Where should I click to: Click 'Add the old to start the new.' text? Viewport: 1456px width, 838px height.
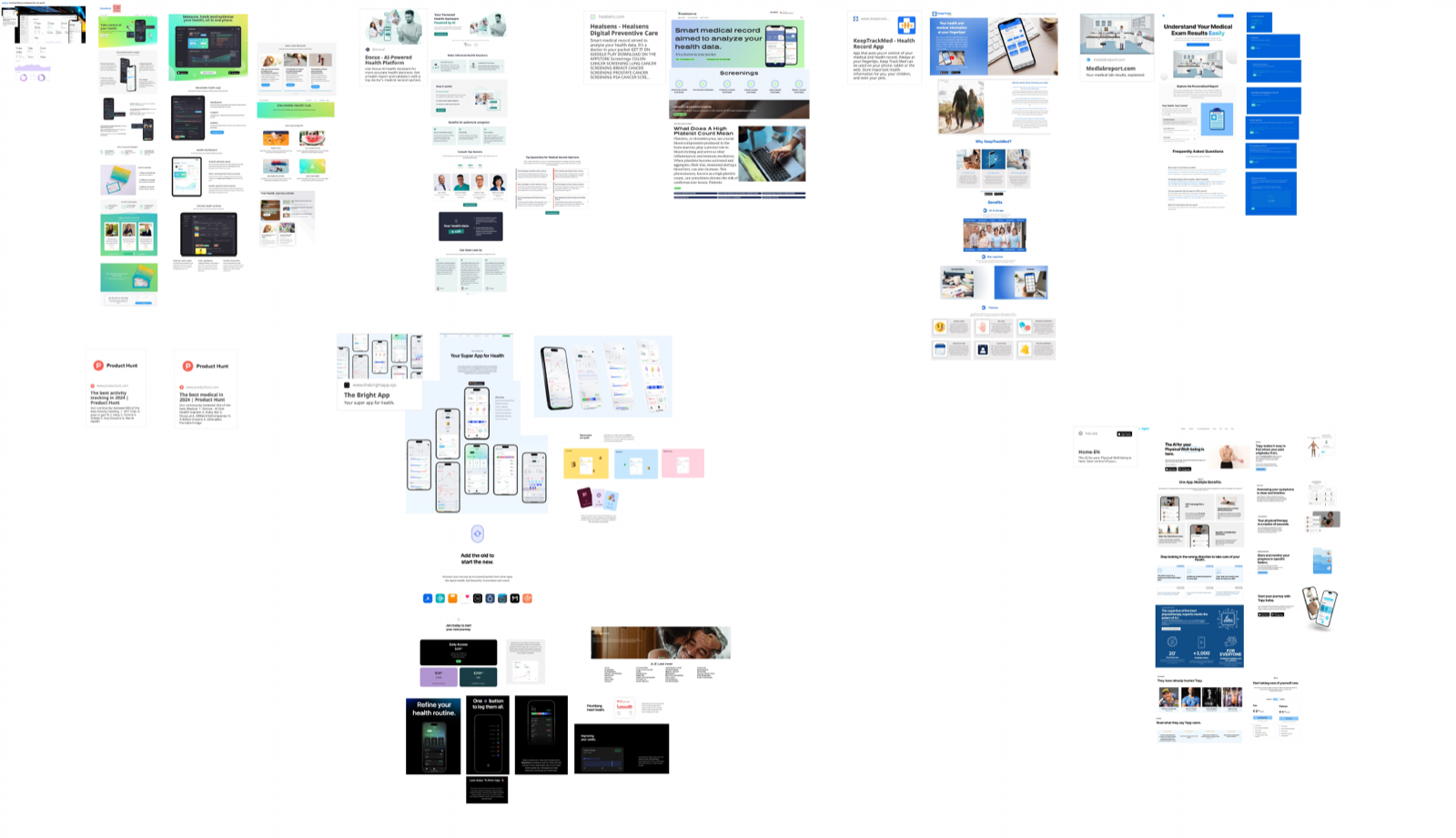[477, 558]
